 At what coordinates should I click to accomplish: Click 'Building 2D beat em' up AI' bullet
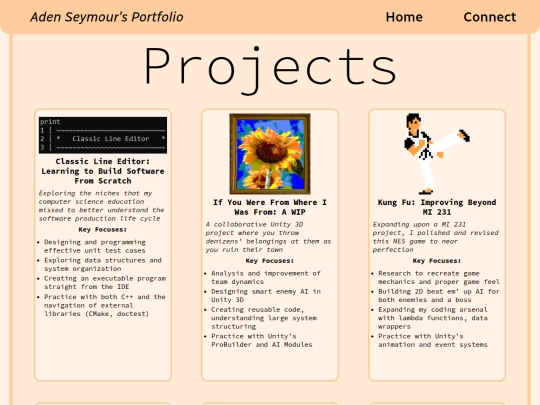click(x=439, y=295)
